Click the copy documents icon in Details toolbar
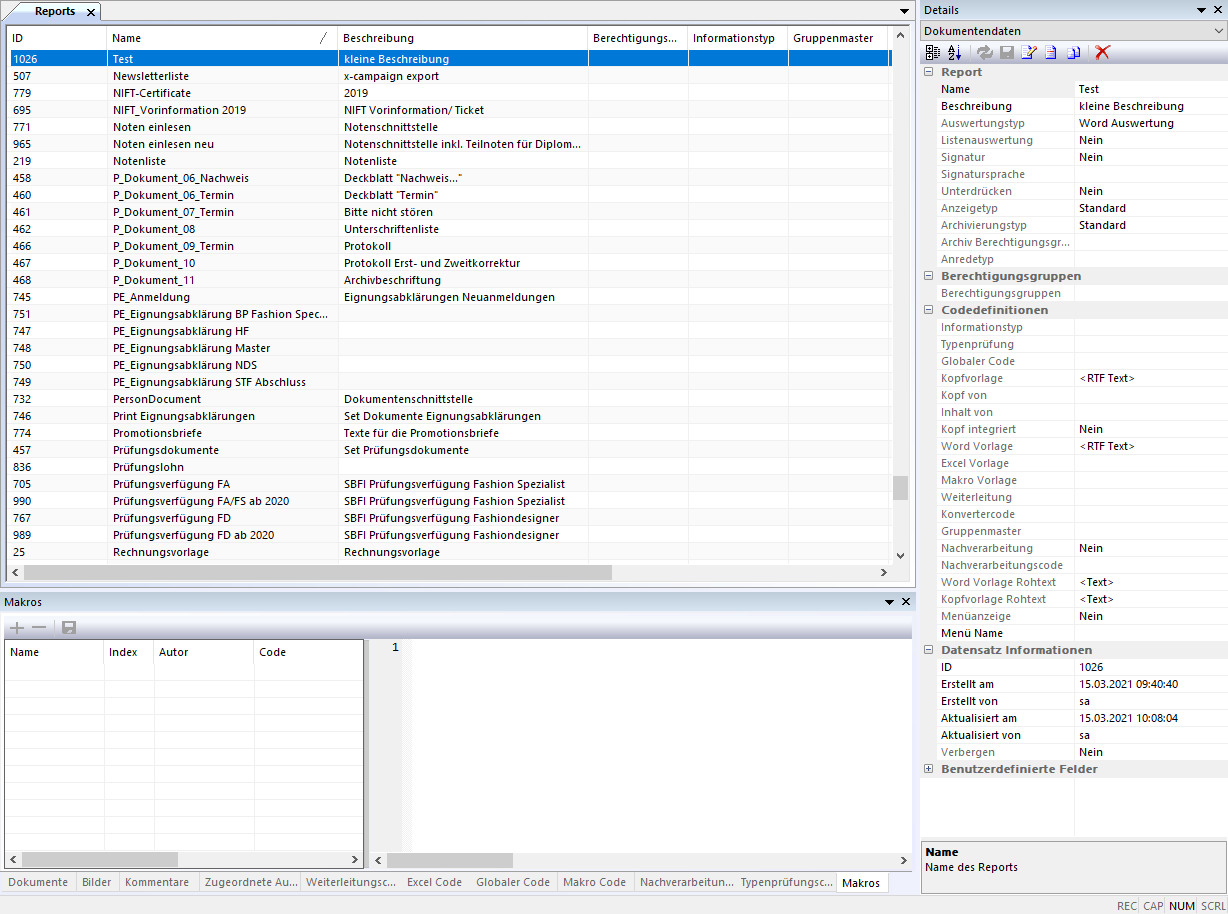 (1073, 52)
